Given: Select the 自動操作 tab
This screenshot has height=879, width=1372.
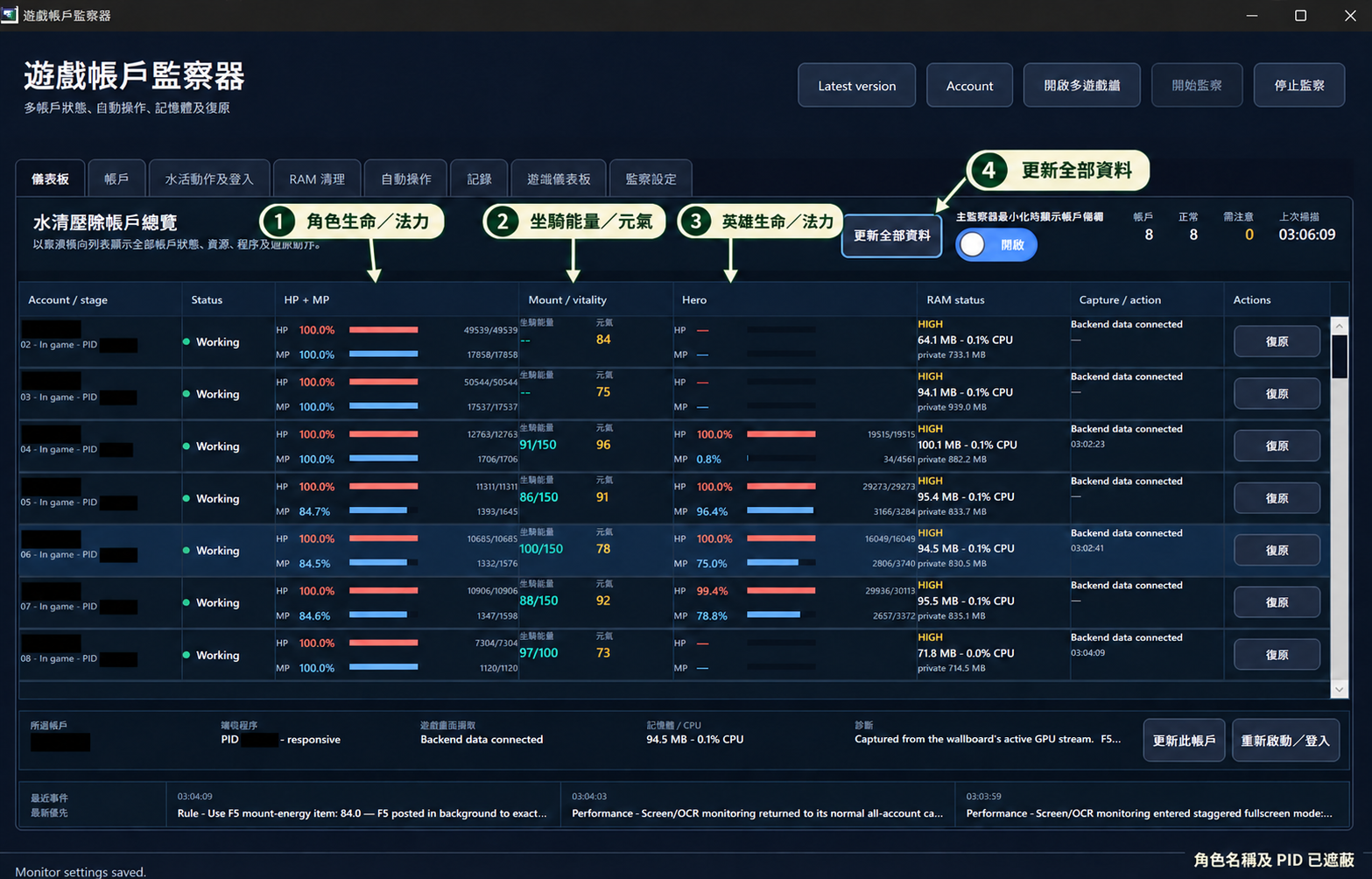Looking at the screenshot, I should click(405, 179).
